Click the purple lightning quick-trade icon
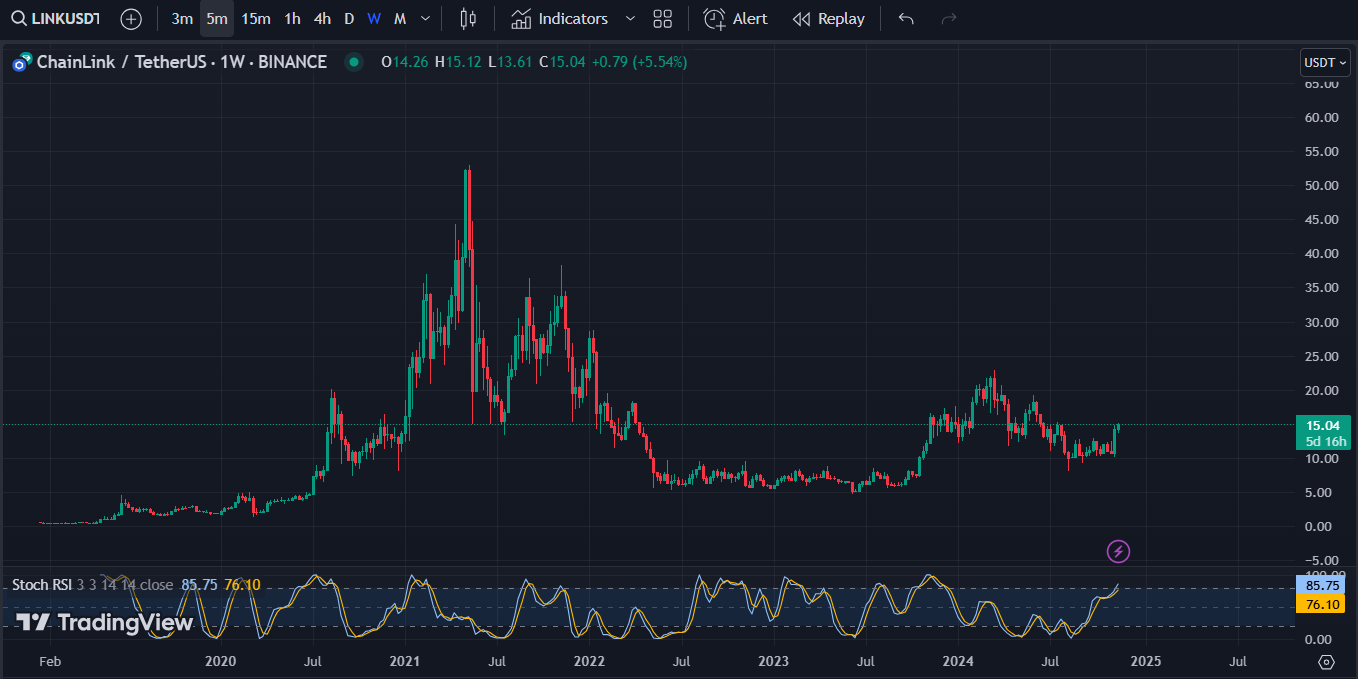Screen dimensions: 1358x679 [1117, 551]
